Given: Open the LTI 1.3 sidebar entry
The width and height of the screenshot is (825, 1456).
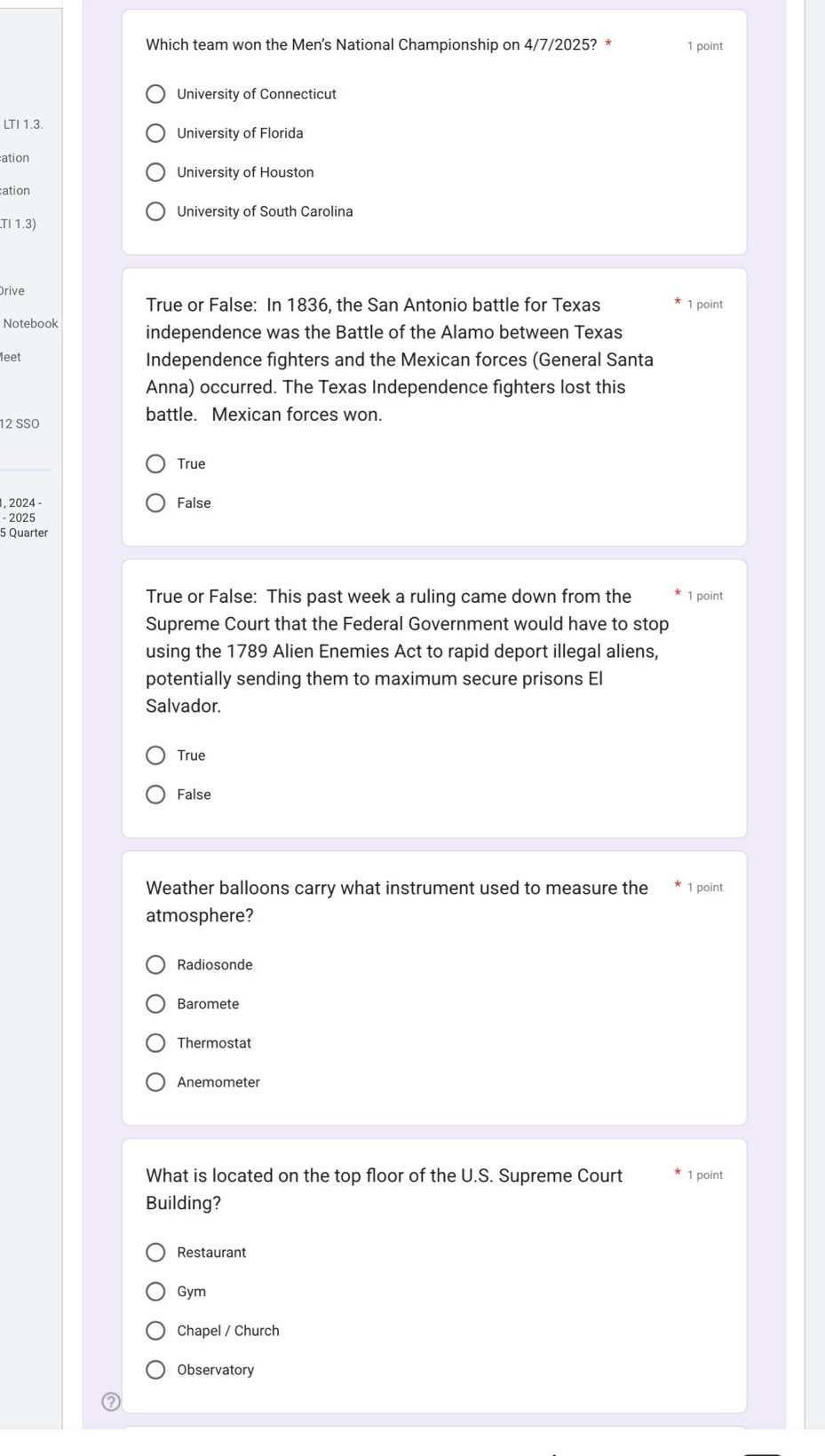Looking at the screenshot, I should pos(23,124).
